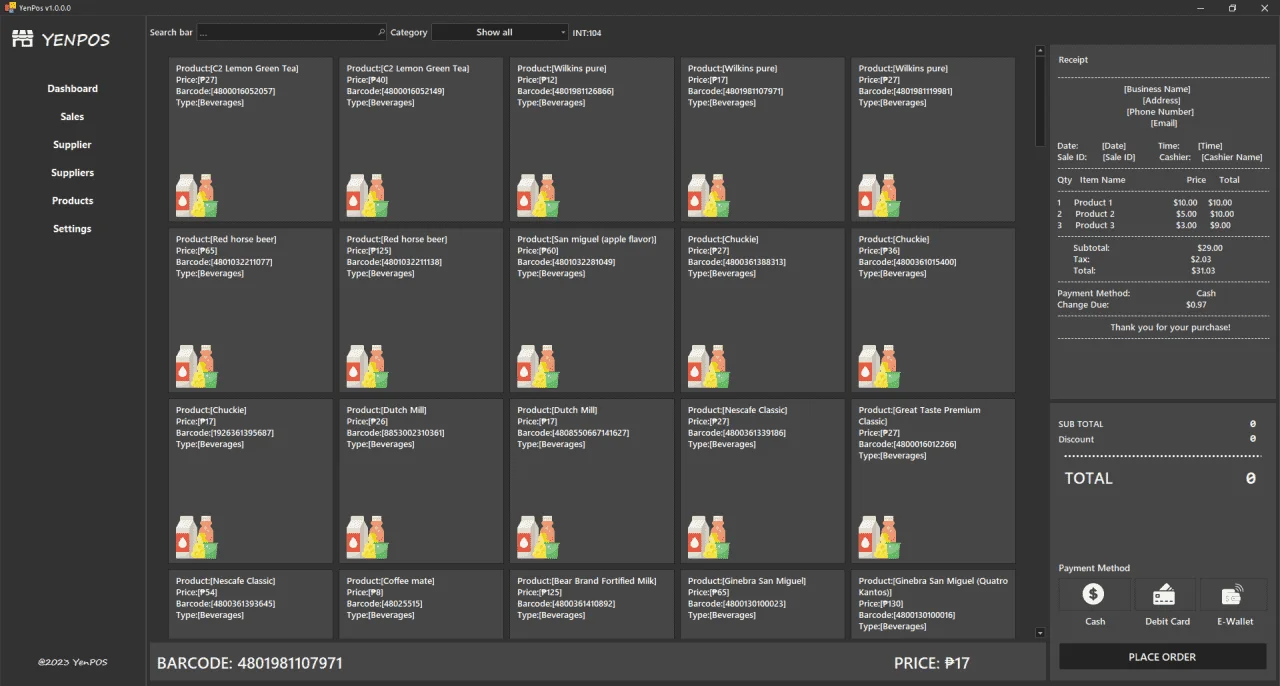Focus the Search bar input field
This screenshot has width=1280, height=686.
(x=291, y=32)
